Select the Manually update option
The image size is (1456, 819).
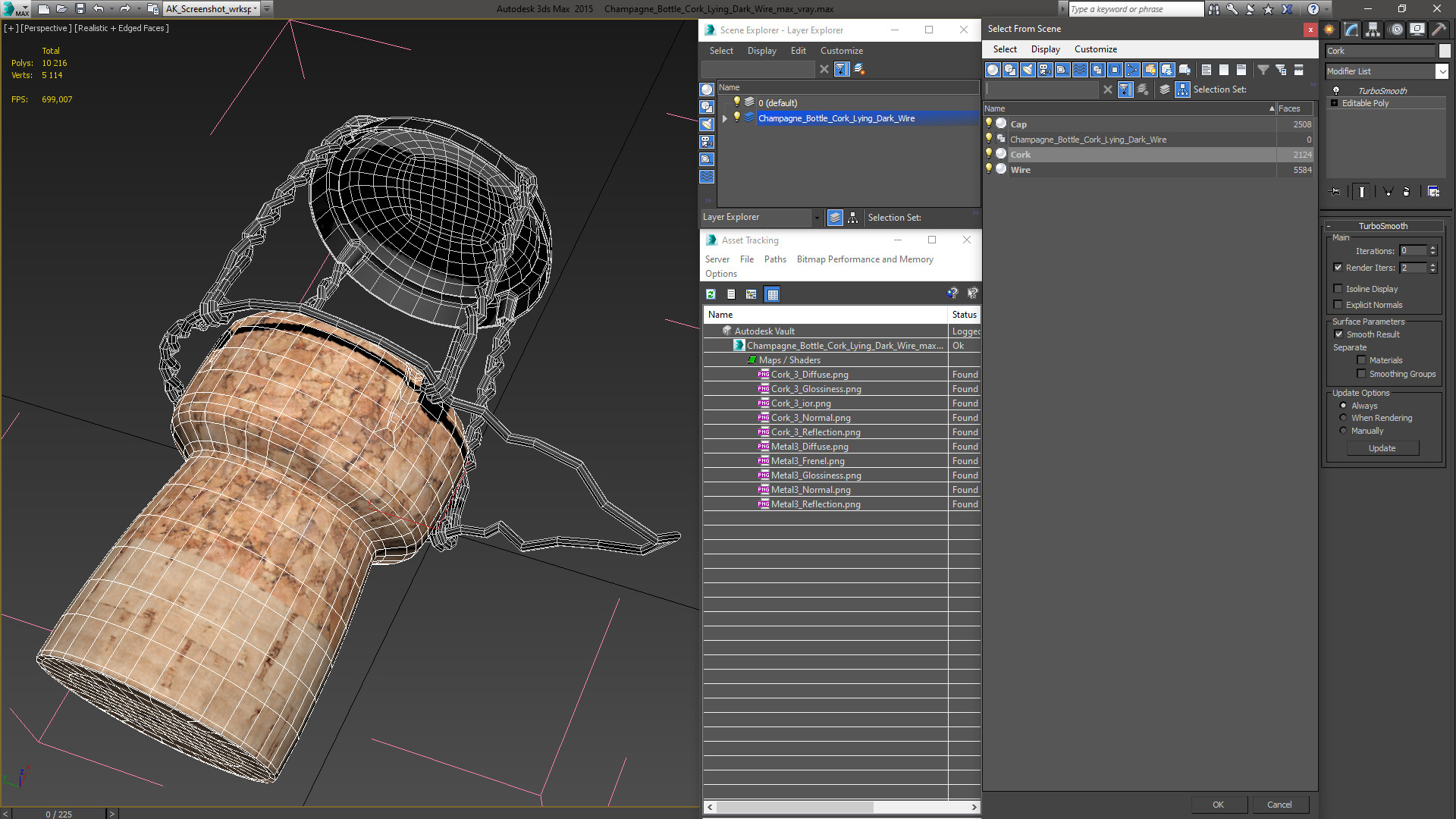[x=1343, y=431]
